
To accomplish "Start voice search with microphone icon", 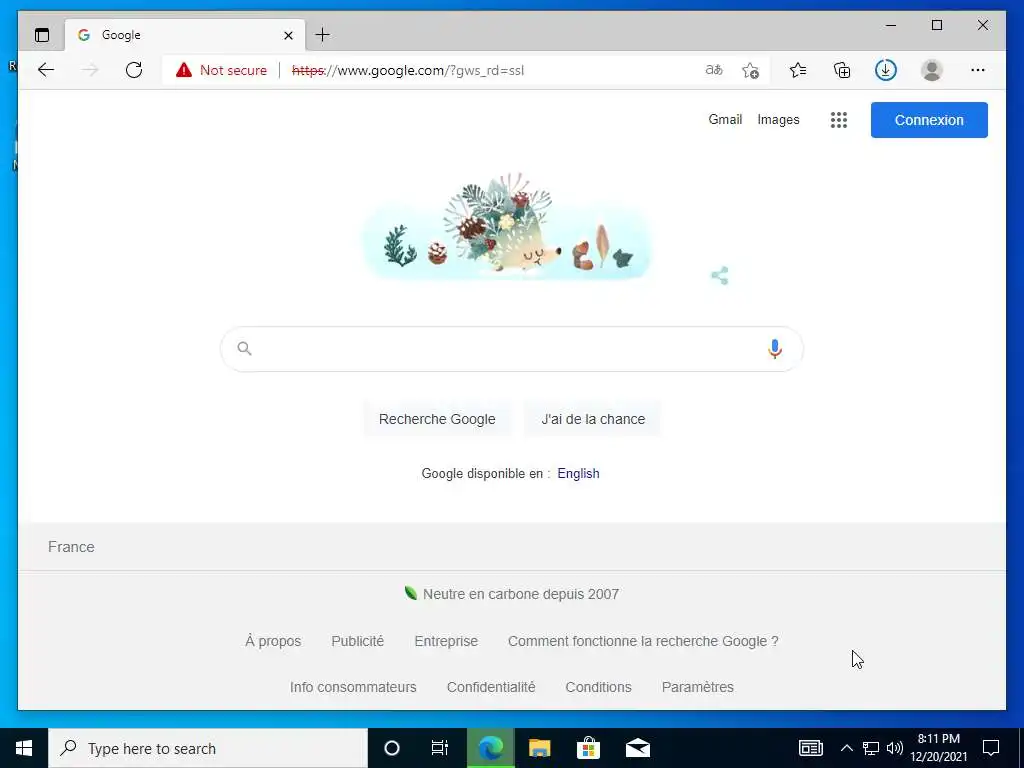I will 775,349.
